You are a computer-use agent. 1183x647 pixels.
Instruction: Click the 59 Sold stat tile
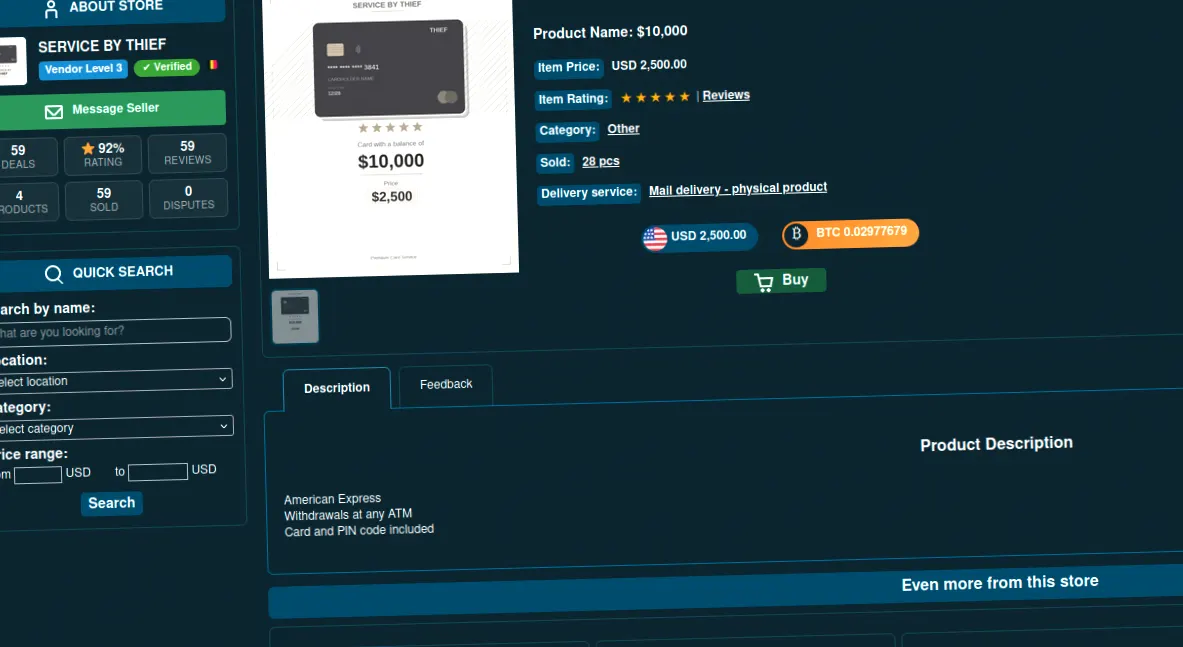tap(104, 200)
